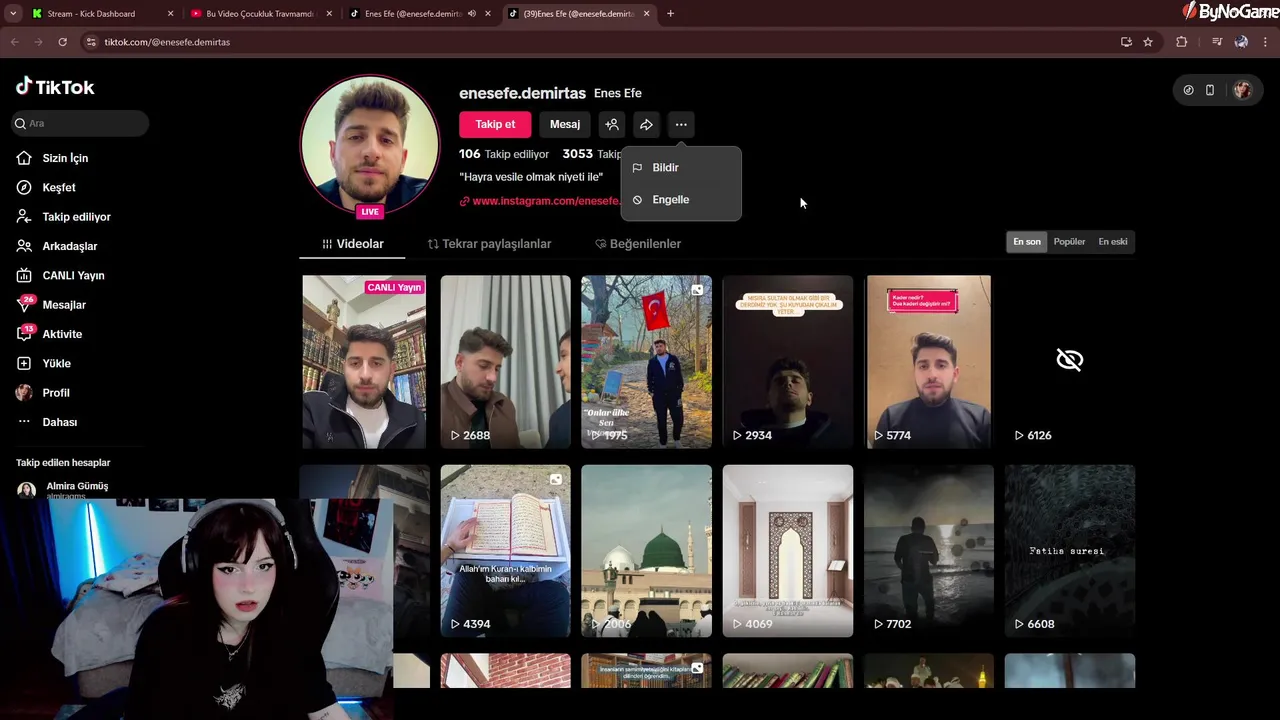The image size is (1280, 720).
Task: Open media control icon in toolbar
Action: tap(1217, 42)
